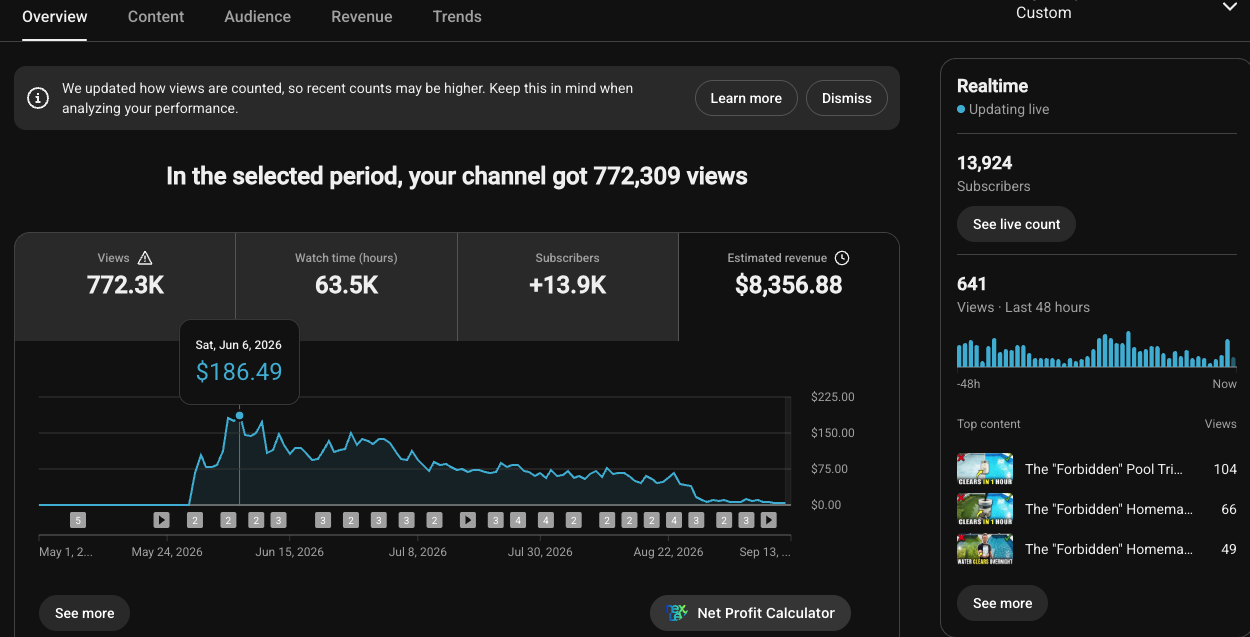Click the Forbidden Homema... title with 49 views
Screen dimensions: 1250x637
click(x=1109, y=549)
